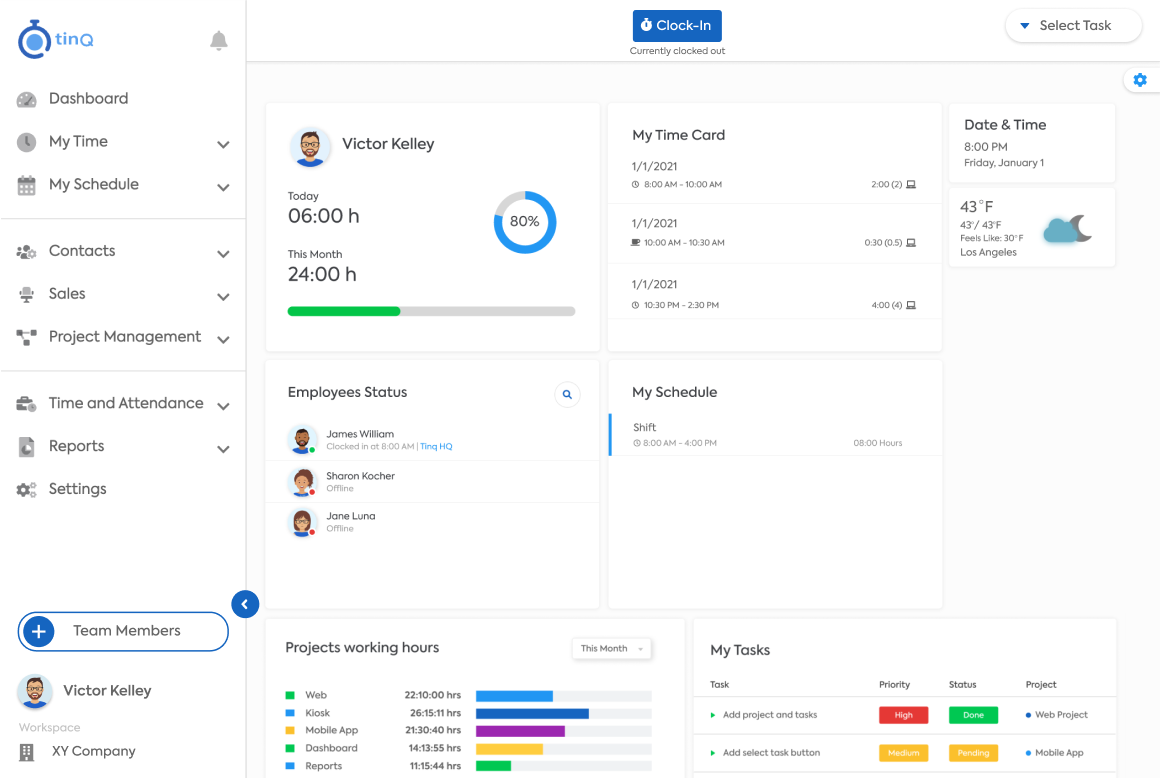Expand the Add project and tasks row
Image resolution: width=1160 pixels, height=778 pixels.
coord(712,715)
